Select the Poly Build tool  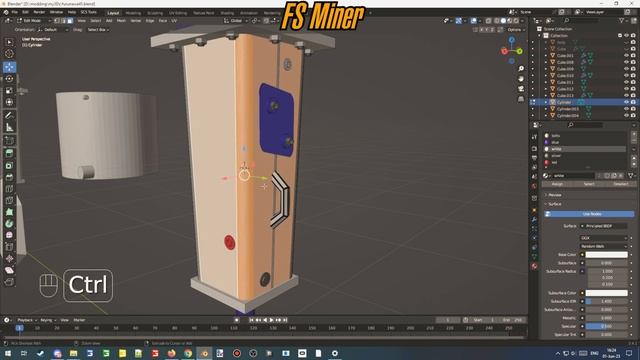coord(9,212)
